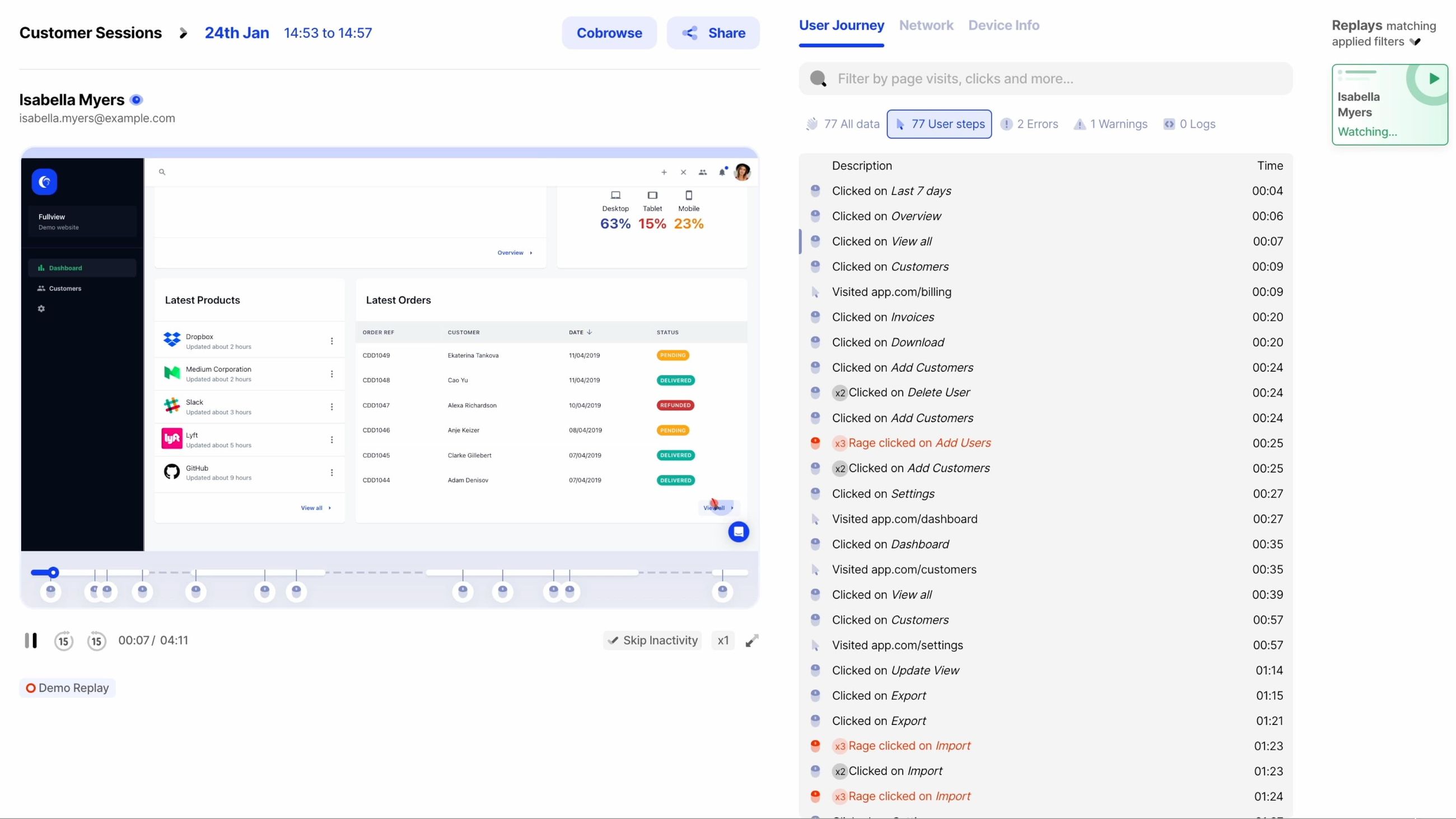Sort Latest Orders by the DATE arrow
Image resolution: width=1456 pixels, height=819 pixels.
[590, 333]
